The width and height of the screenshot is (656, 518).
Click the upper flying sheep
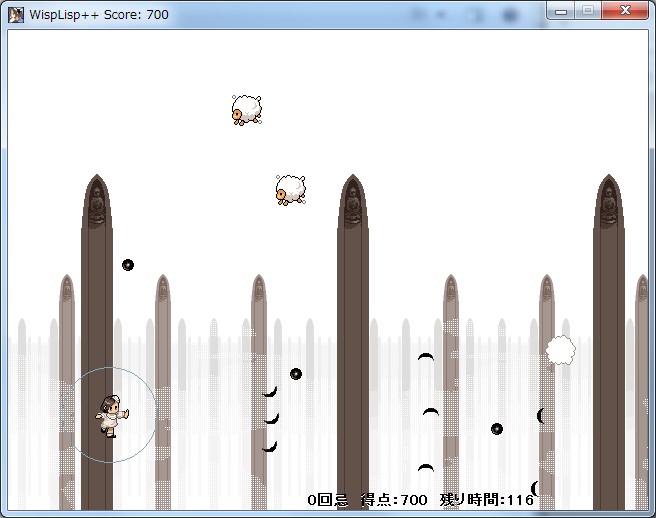point(246,110)
